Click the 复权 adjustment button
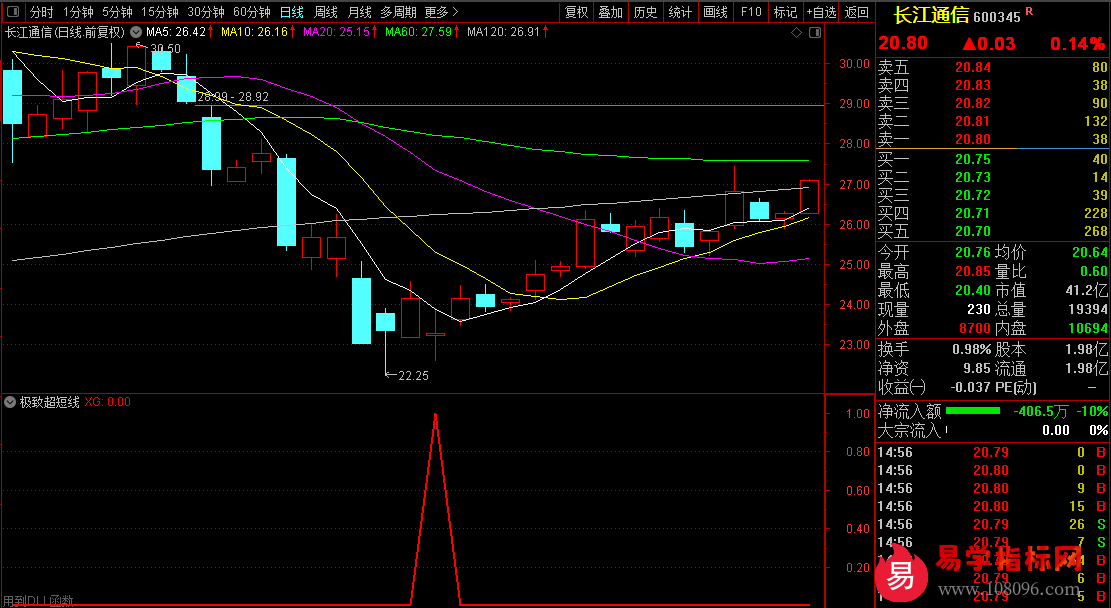Screen dimensions: 1111x608 point(577,12)
